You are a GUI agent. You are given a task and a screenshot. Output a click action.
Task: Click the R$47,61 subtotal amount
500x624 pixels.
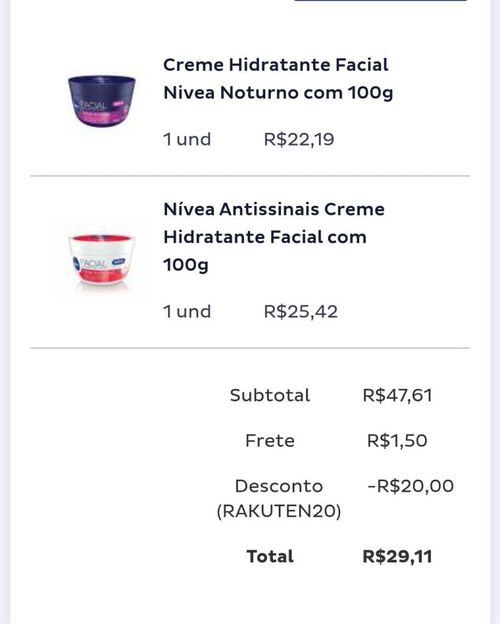(x=397, y=395)
